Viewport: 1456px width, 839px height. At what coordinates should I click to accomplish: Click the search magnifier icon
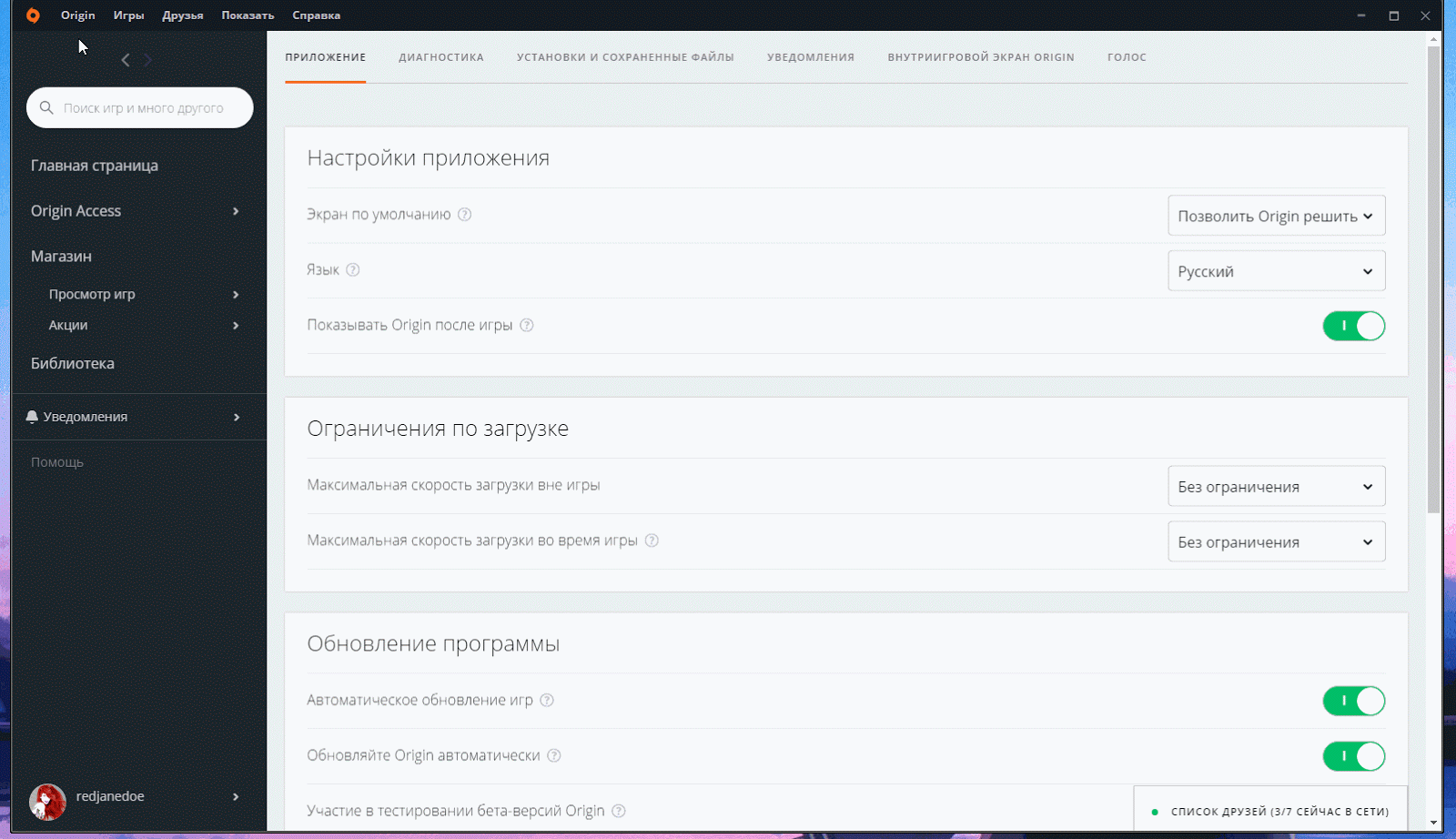46,107
